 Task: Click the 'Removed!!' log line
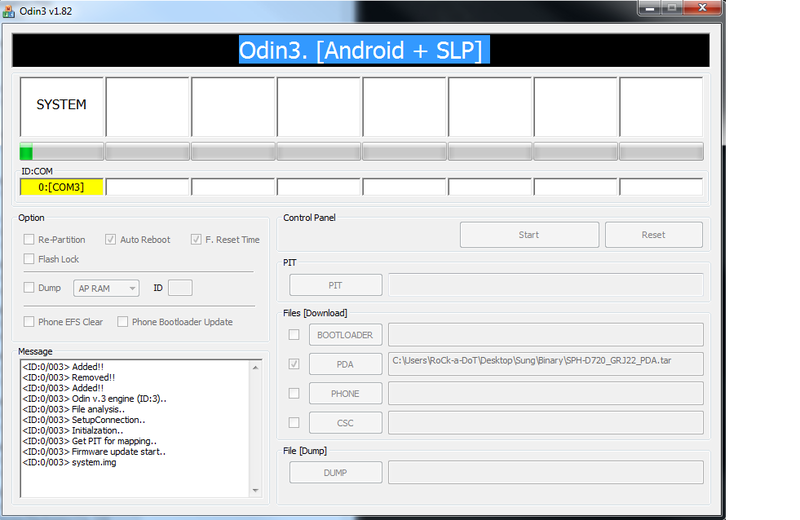click(x=69, y=378)
